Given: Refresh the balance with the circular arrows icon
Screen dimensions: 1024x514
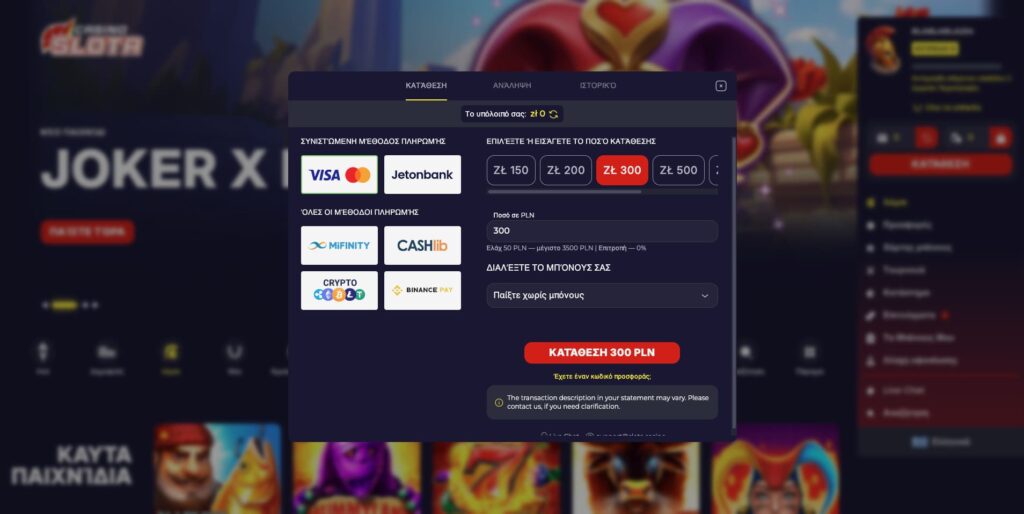Looking at the screenshot, I should [x=554, y=114].
